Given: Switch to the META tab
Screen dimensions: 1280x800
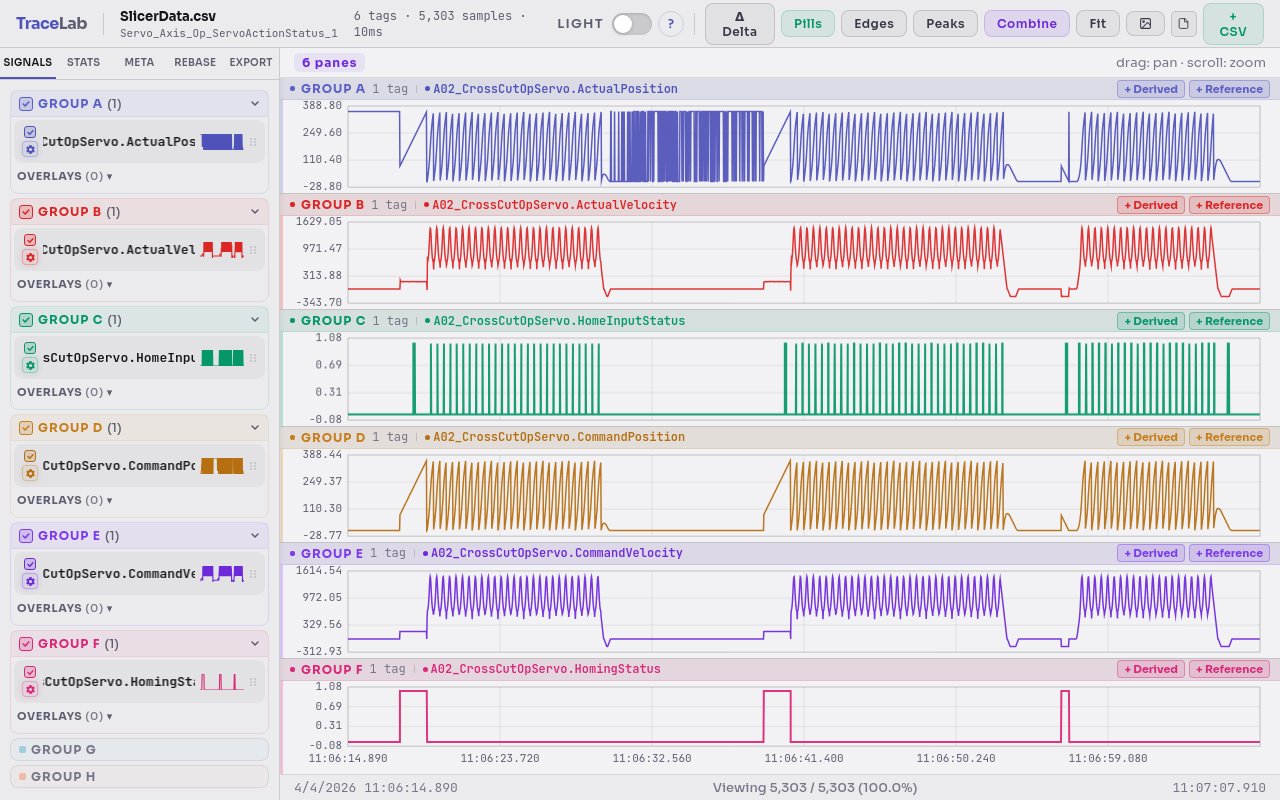Looking at the screenshot, I should point(139,62).
